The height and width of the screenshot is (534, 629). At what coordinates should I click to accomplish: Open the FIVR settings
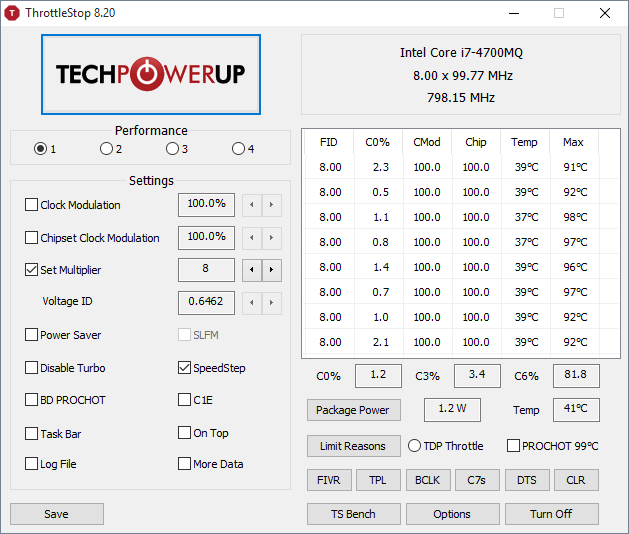click(329, 480)
